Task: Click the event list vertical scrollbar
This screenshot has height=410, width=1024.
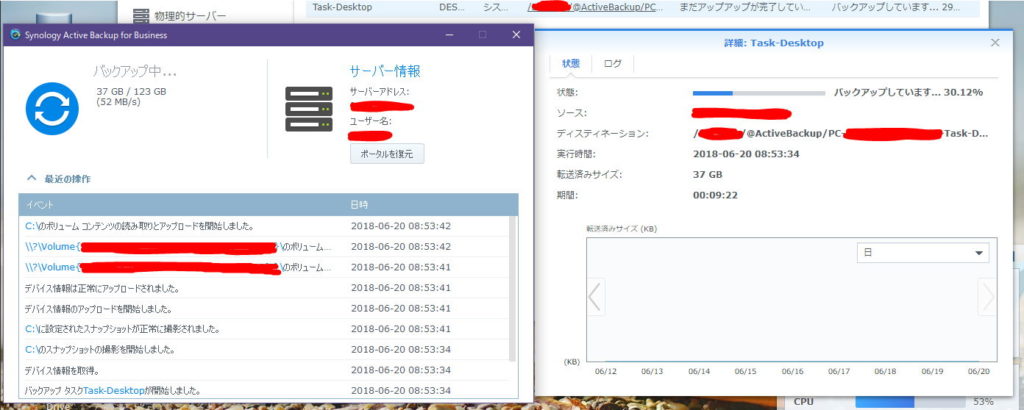Action: [513, 287]
